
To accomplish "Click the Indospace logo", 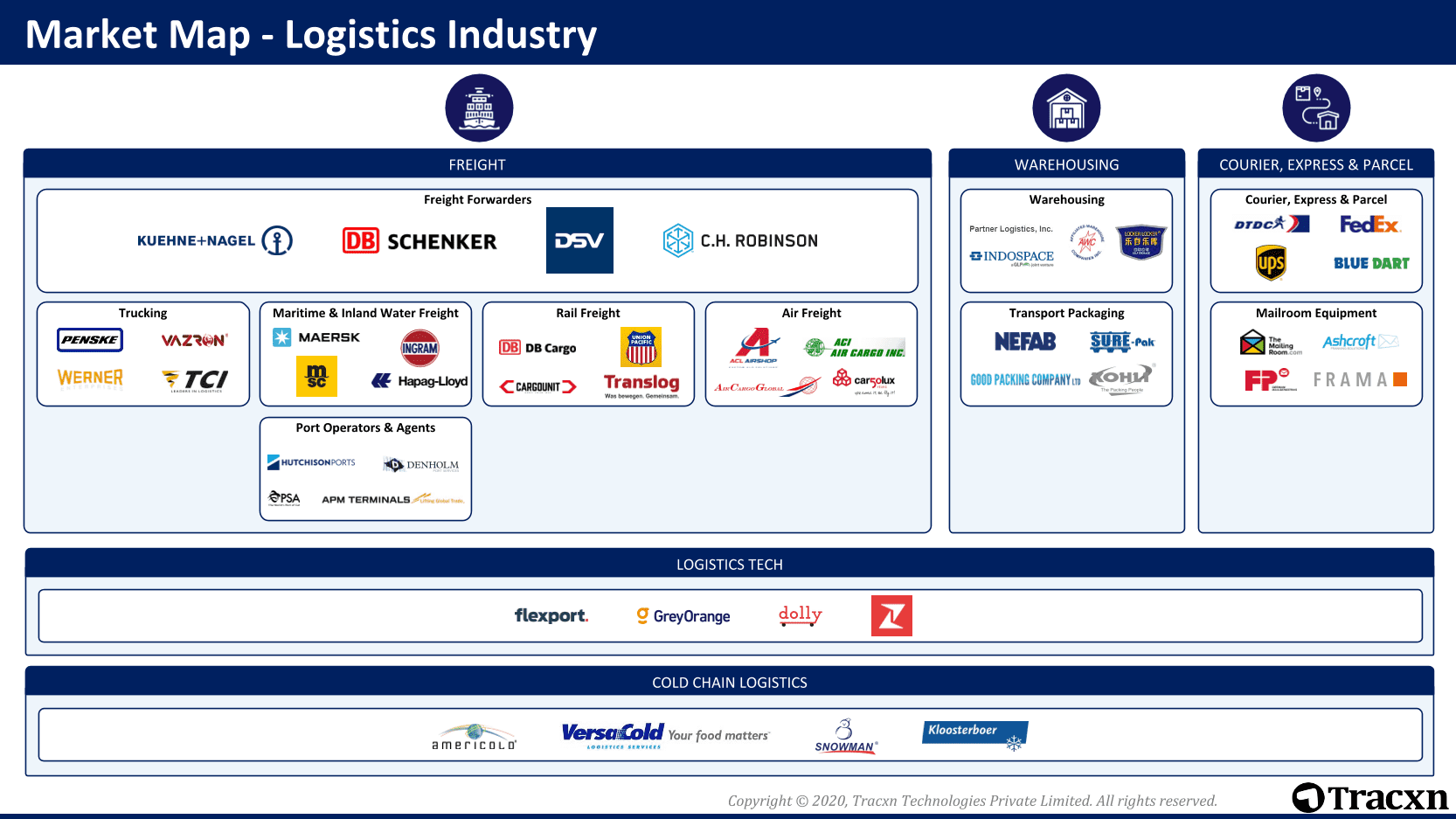I will [1012, 257].
